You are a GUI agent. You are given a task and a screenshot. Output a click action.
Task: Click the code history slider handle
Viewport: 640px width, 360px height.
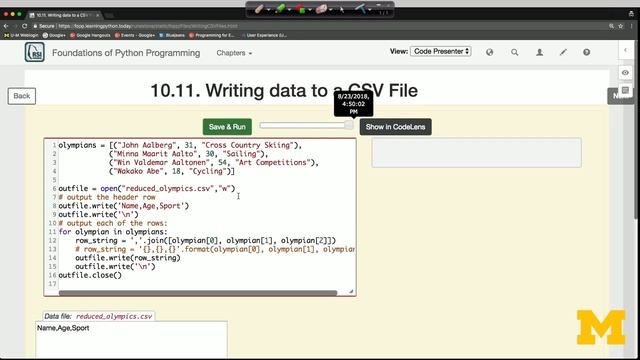(349, 125)
